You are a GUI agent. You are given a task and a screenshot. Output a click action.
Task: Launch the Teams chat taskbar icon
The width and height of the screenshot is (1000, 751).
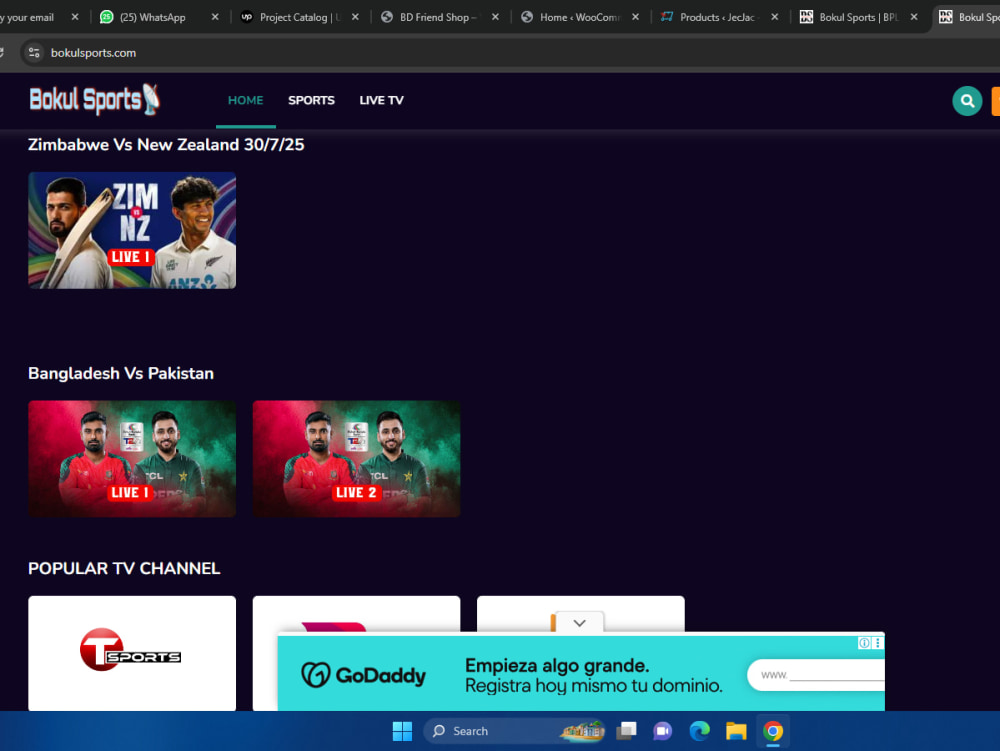click(x=663, y=731)
